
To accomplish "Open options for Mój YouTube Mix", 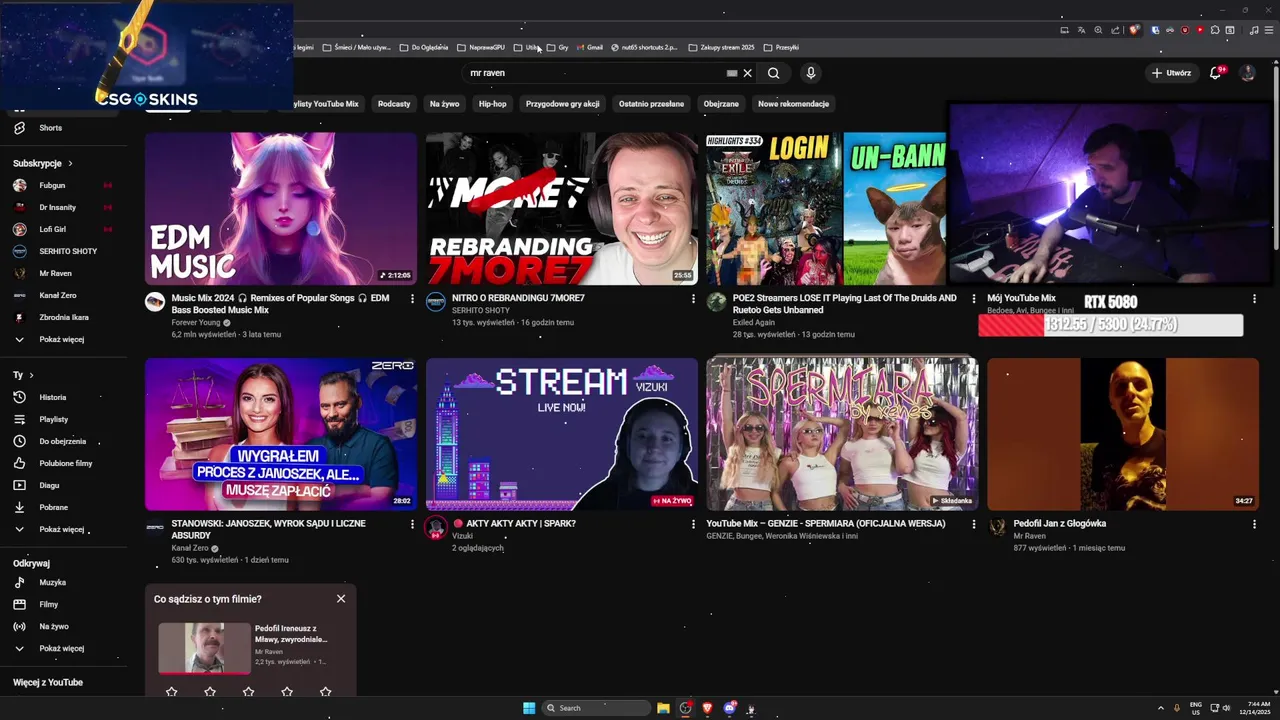I will coord(1254,298).
